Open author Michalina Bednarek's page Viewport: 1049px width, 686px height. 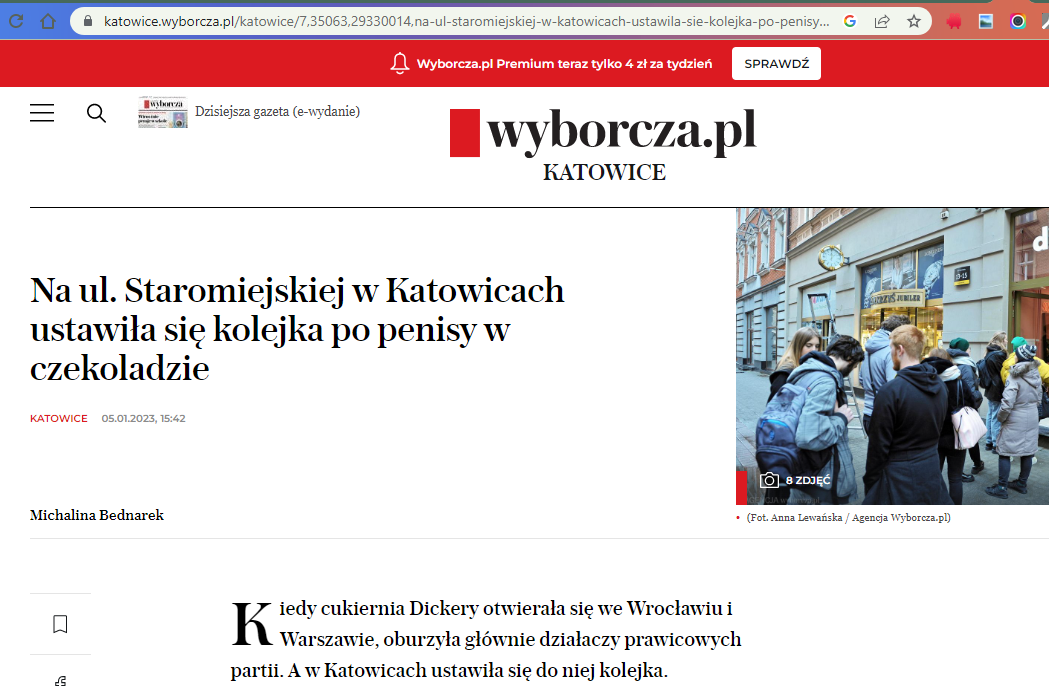[97, 515]
